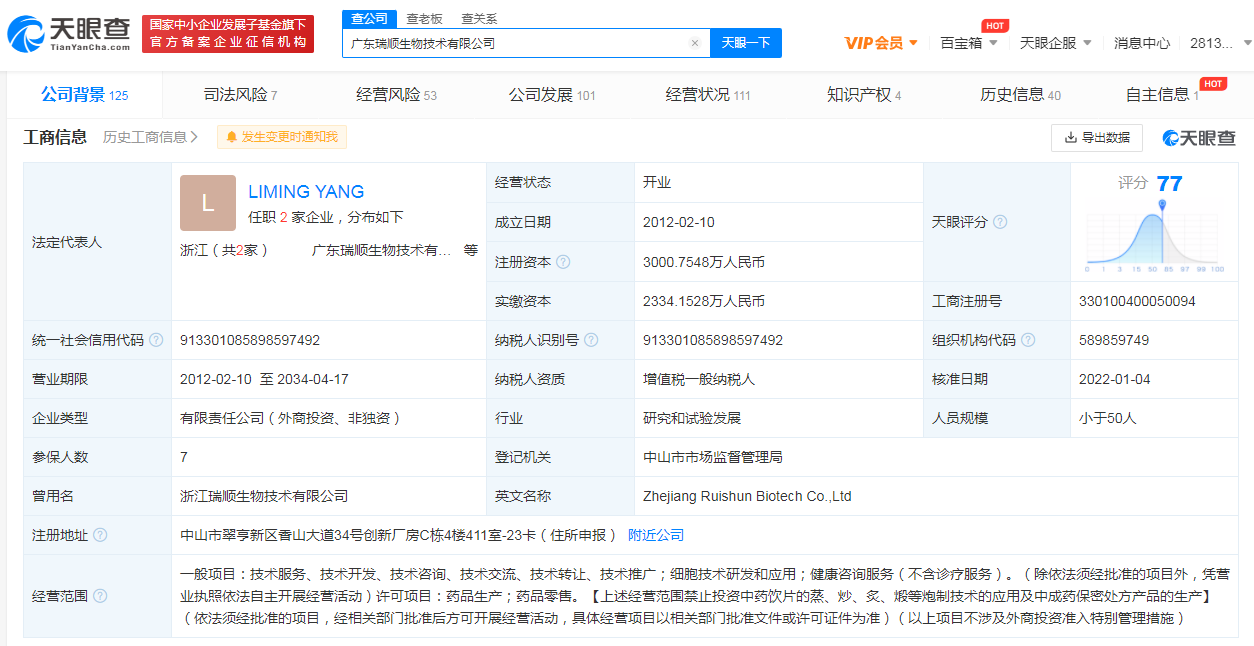
Task: Select the industry value 研究和试验发展
Action: pyautogui.click(x=692, y=418)
